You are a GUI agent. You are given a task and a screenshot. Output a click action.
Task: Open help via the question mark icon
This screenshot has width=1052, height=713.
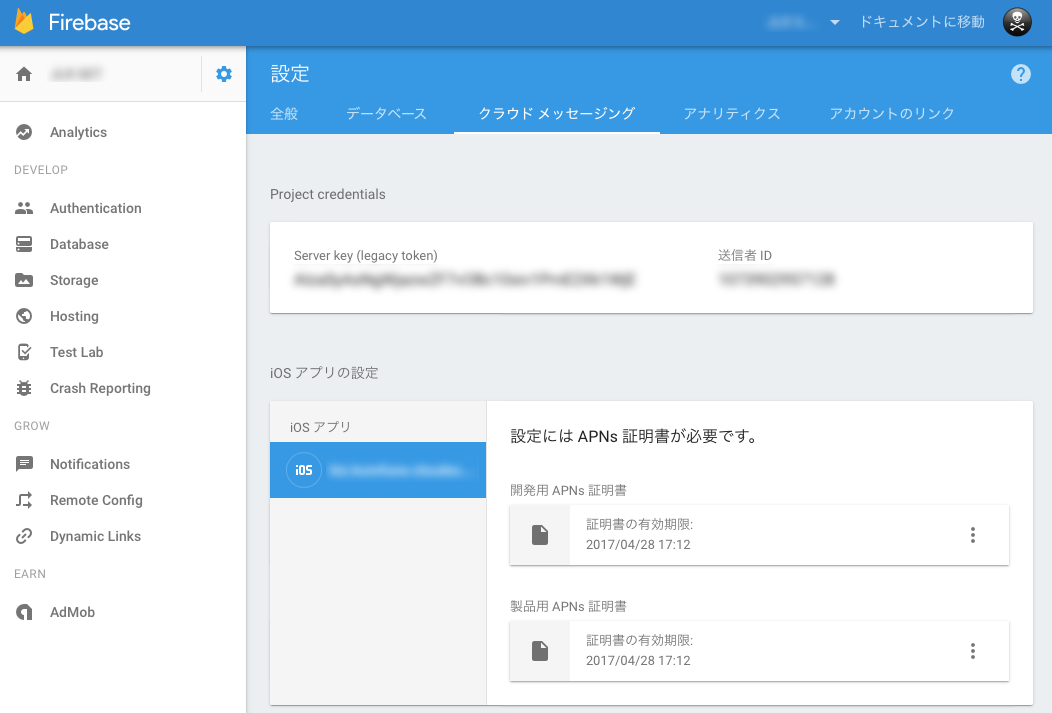pyautogui.click(x=1020, y=74)
